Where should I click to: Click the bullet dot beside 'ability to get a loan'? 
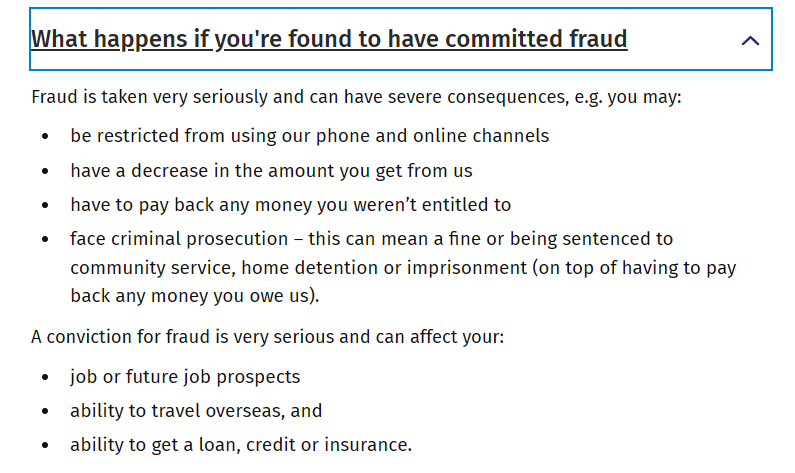(45, 446)
